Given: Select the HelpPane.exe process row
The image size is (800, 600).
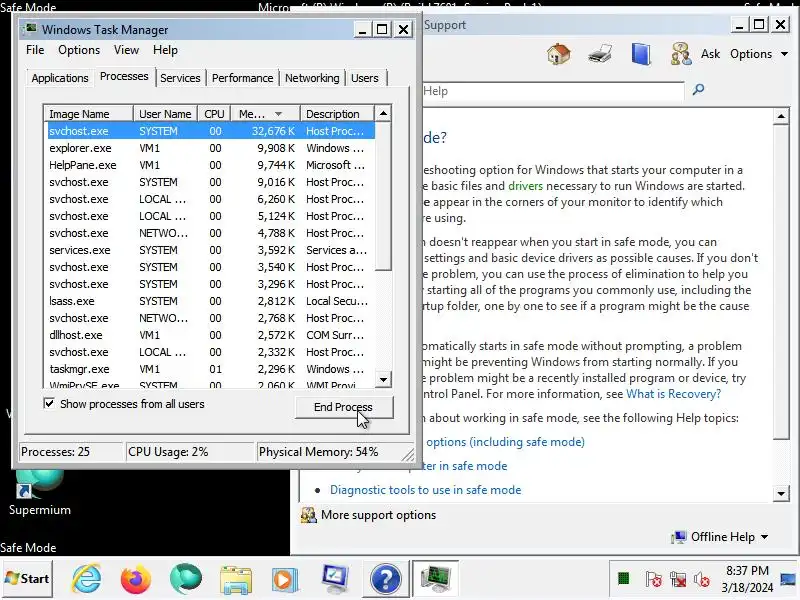Looking at the screenshot, I should [211, 165].
